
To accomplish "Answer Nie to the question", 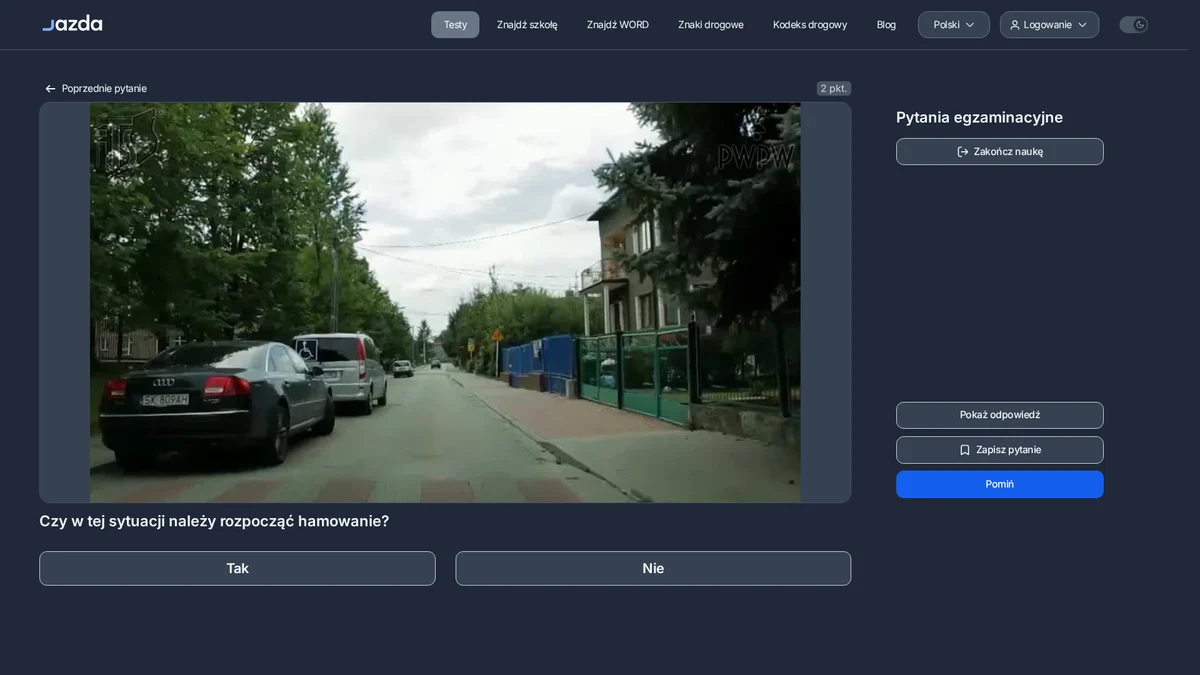I will tap(653, 568).
